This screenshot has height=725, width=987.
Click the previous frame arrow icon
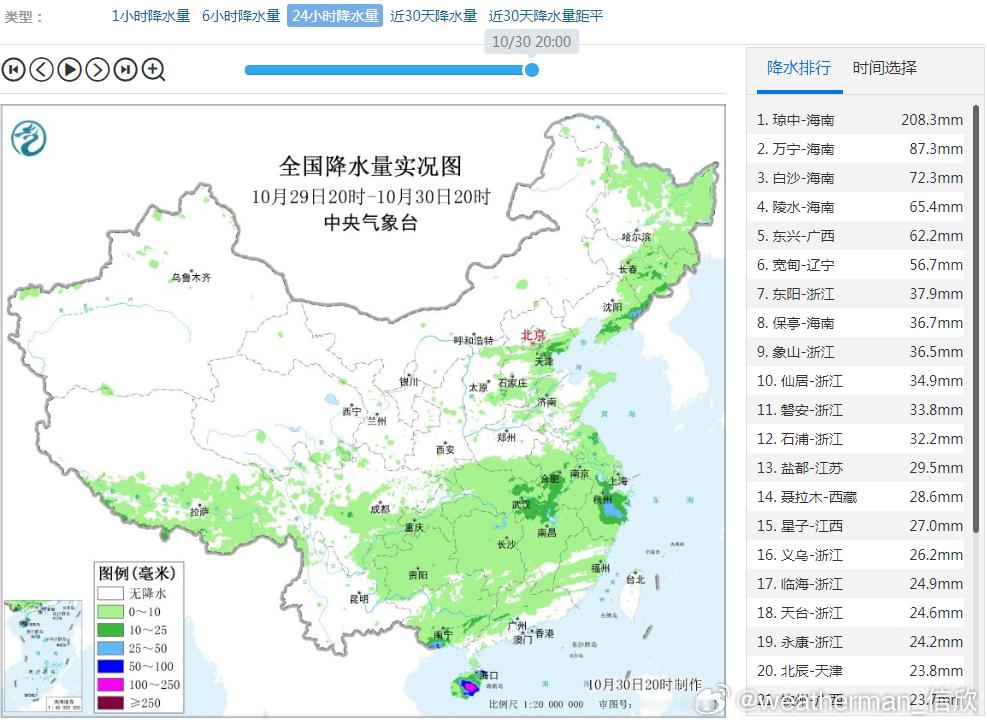point(41,70)
